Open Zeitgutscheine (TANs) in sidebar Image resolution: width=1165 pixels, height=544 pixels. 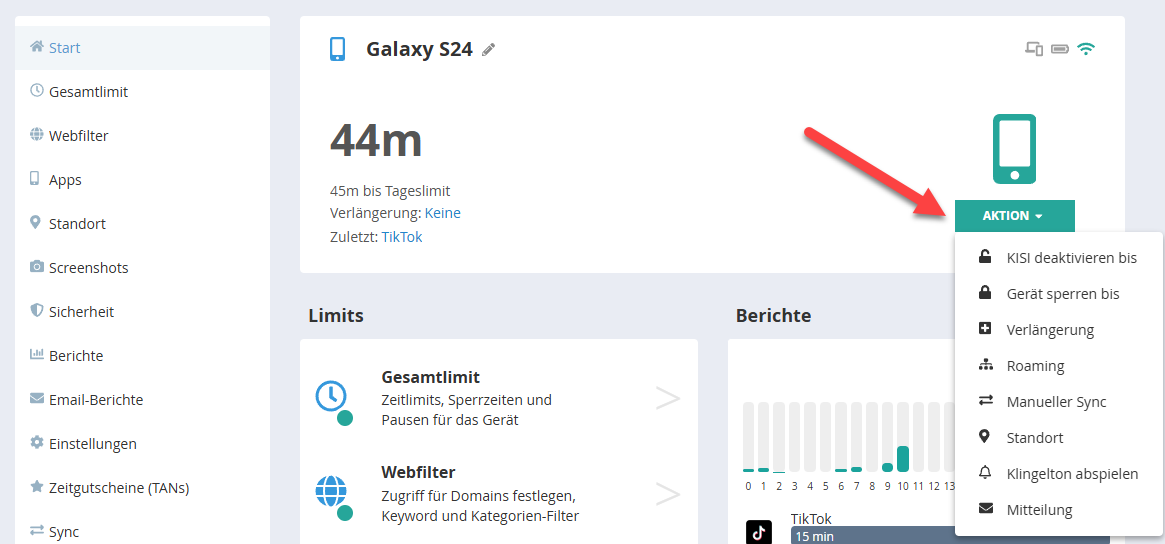pyautogui.click(x=142, y=488)
